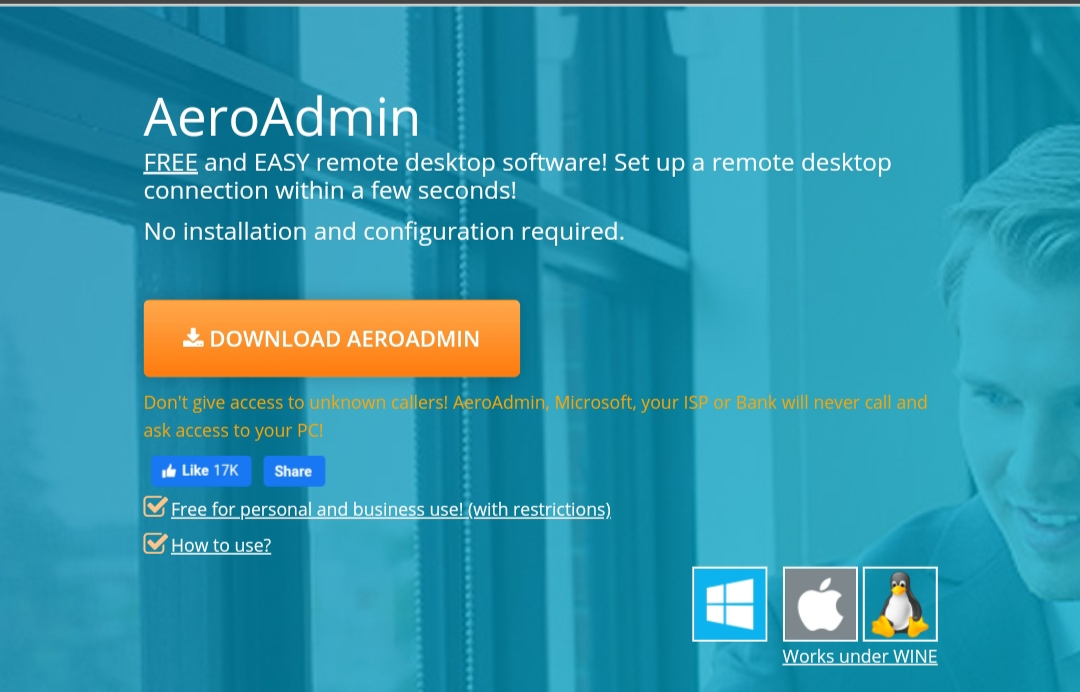Click the Linux Tux penguin icon
The image size is (1080, 692).
(899, 603)
